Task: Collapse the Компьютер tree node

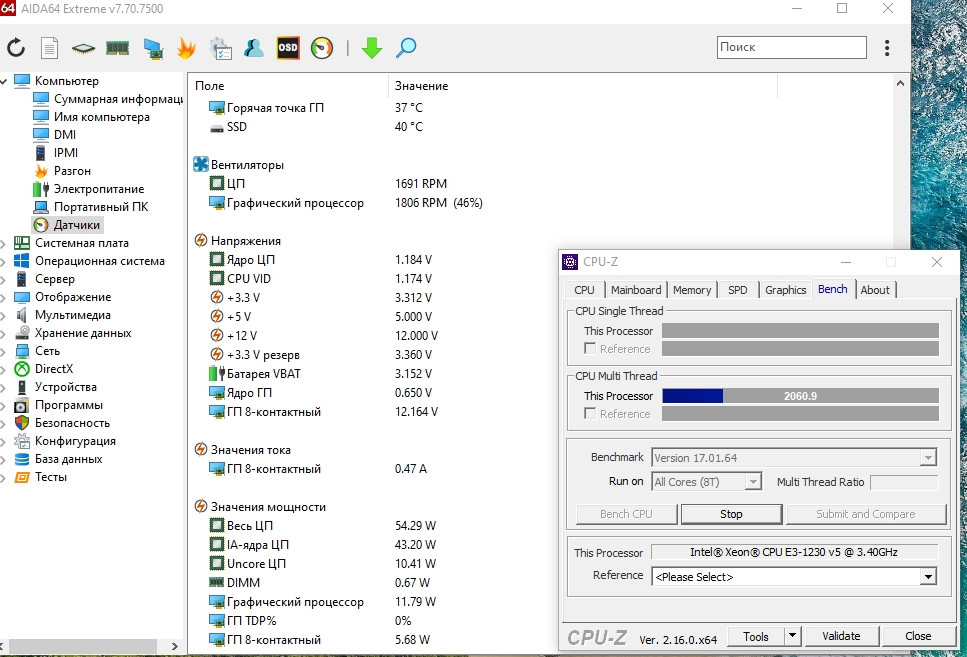Action: click(4, 81)
